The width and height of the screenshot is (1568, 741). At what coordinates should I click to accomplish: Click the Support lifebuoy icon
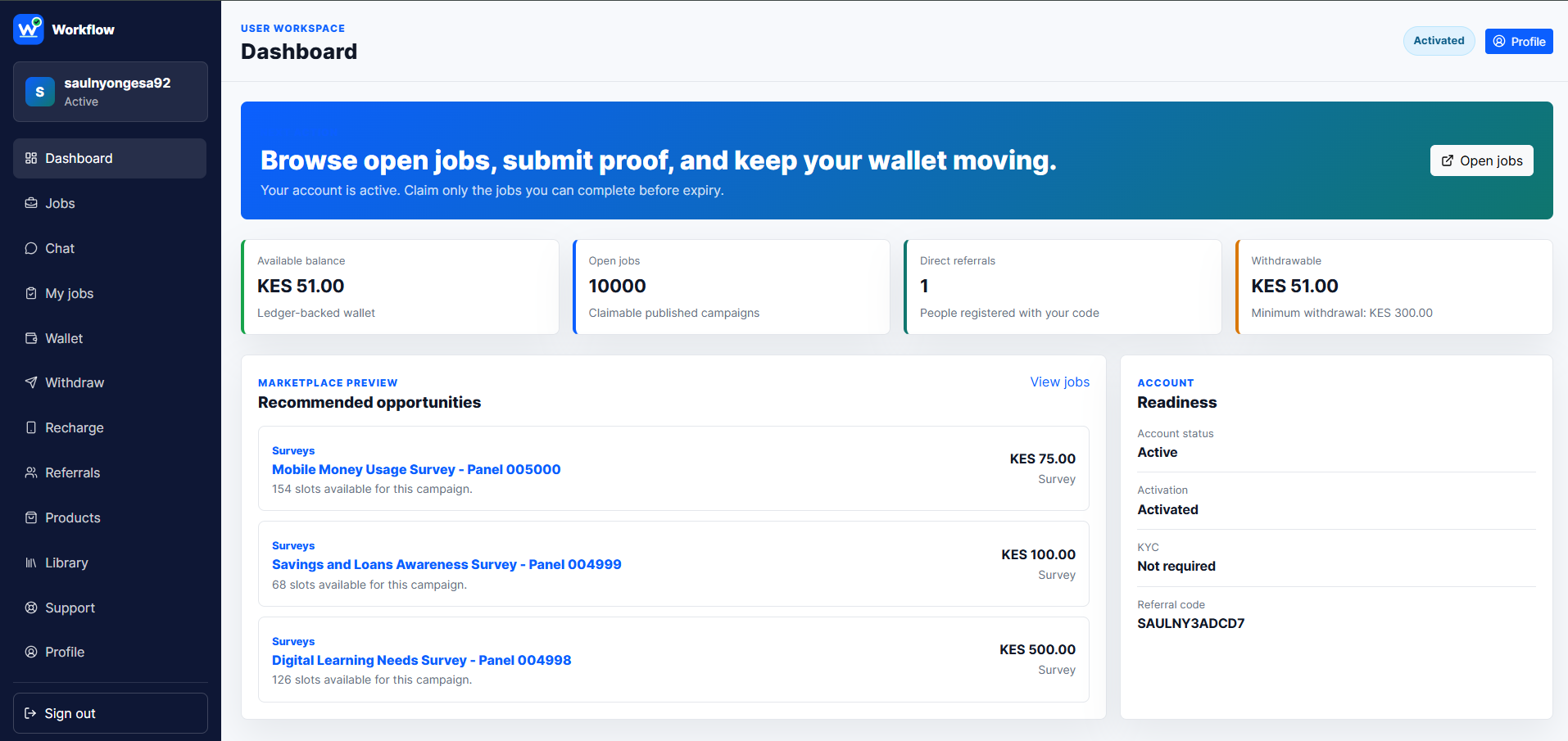click(x=31, y=608)
